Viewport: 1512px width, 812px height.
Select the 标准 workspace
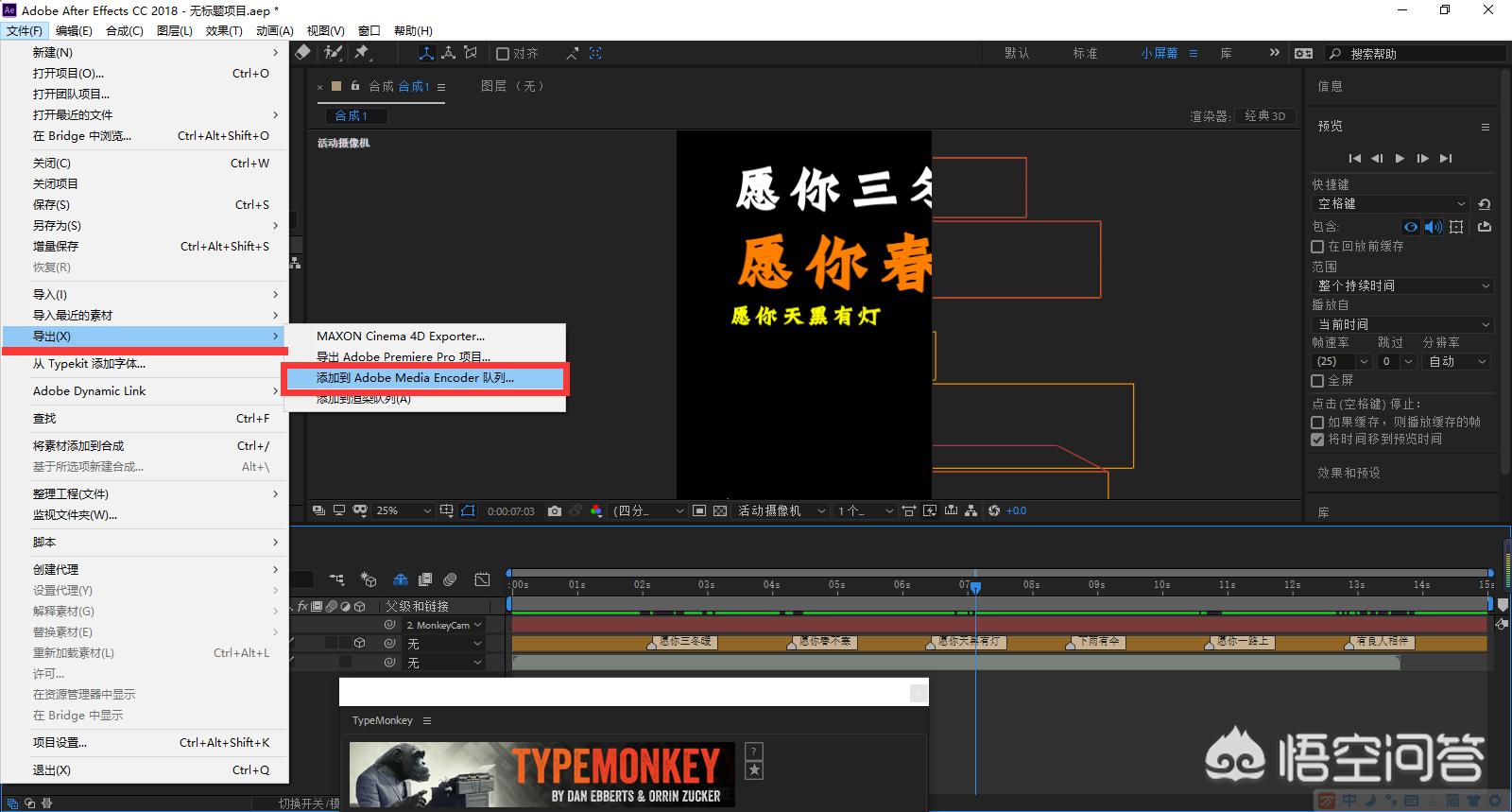(x=1086, y=54)
